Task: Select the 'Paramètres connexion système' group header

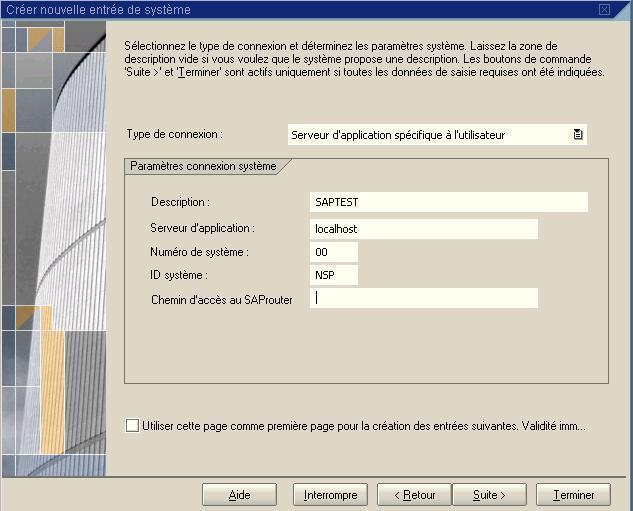Action: coord(203,166)
